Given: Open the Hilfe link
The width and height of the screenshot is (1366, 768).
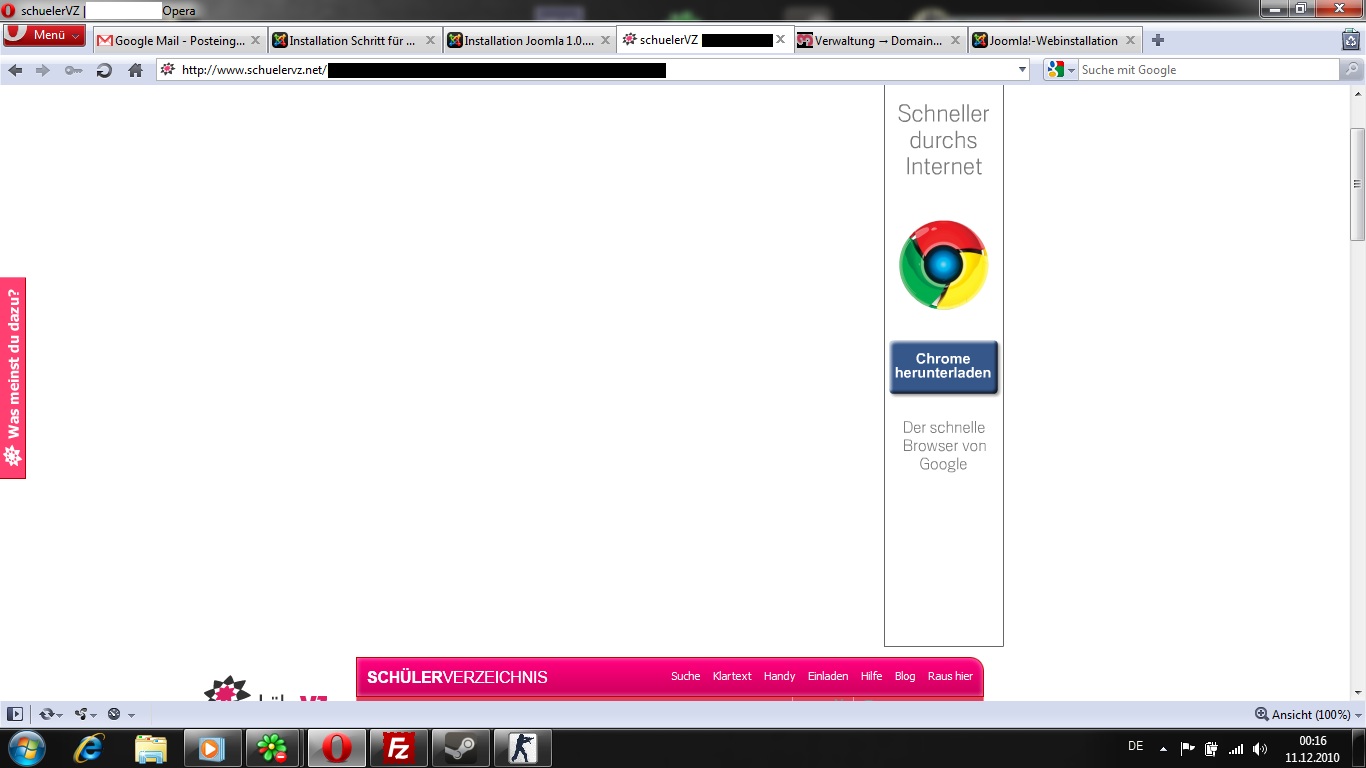Looking at the screenshot, I should pyautogui.click(x=871, y=676).
